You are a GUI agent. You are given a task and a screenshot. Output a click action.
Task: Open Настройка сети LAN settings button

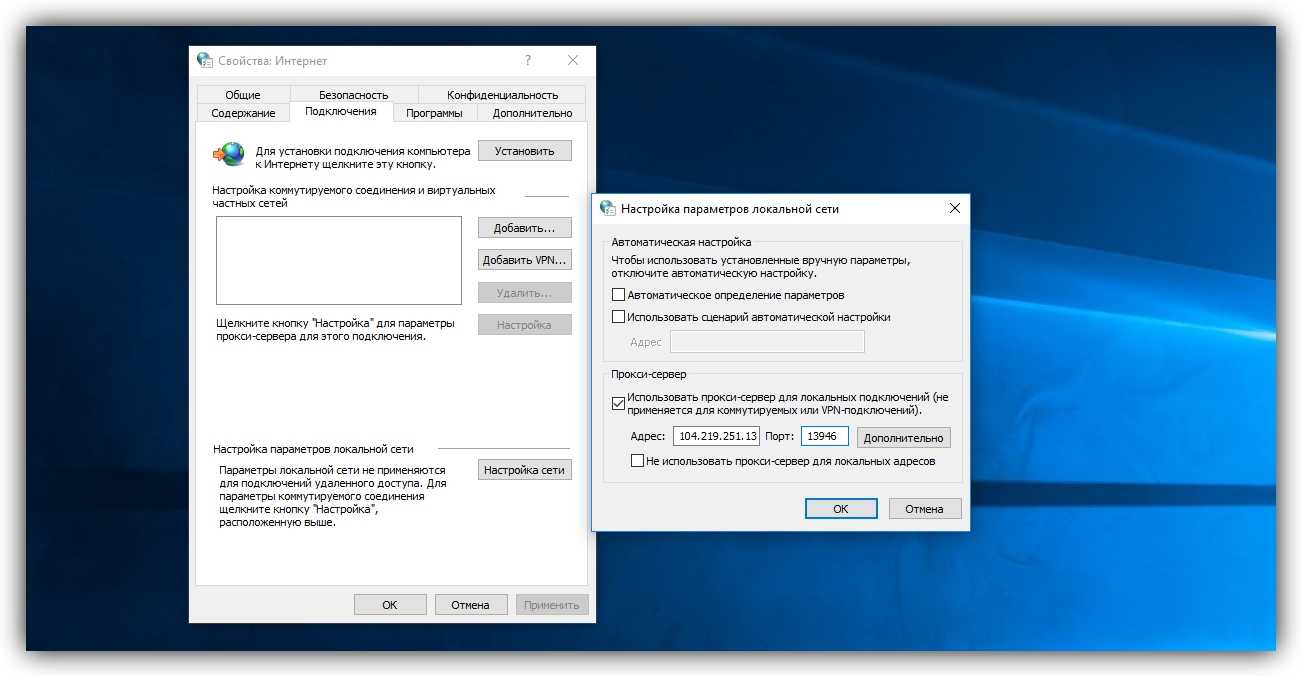click(524, 470)
